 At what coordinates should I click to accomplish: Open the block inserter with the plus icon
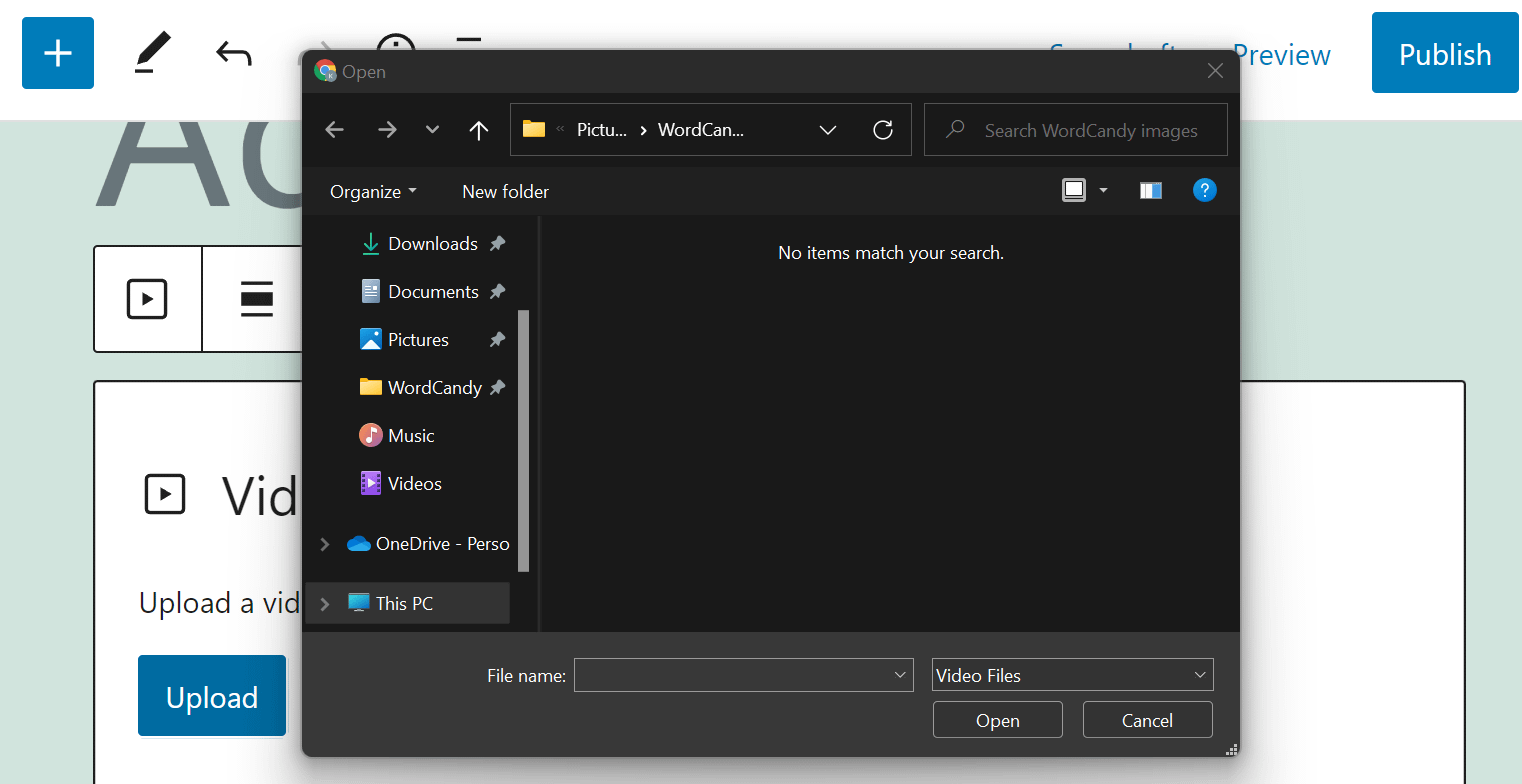point(57,52)
